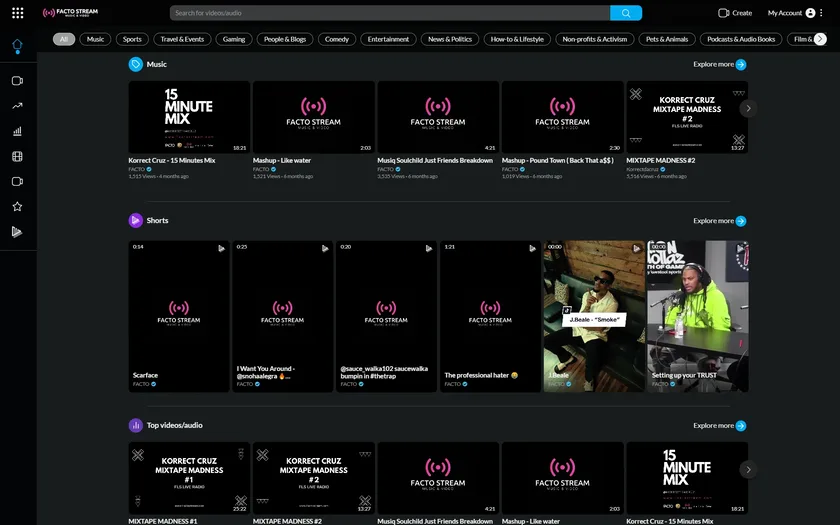The width and height of the screenshot is (840, 525).
Task: Click FACTO channel under Scarface short
Action: (141, 384)
